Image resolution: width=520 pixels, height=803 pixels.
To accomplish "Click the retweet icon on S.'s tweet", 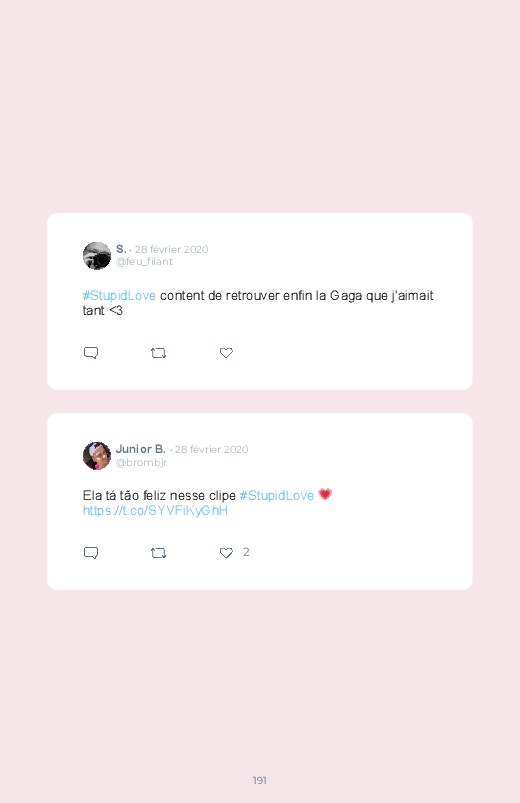I will pyautogui.click(x=158, y=353).
